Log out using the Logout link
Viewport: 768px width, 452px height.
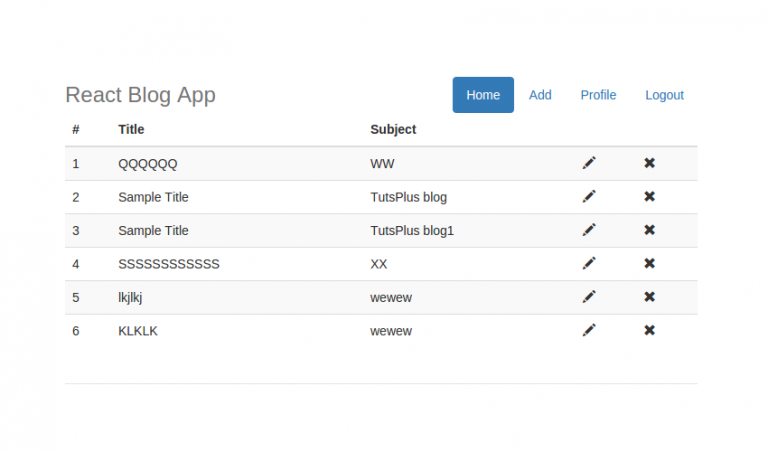point(664,95)
